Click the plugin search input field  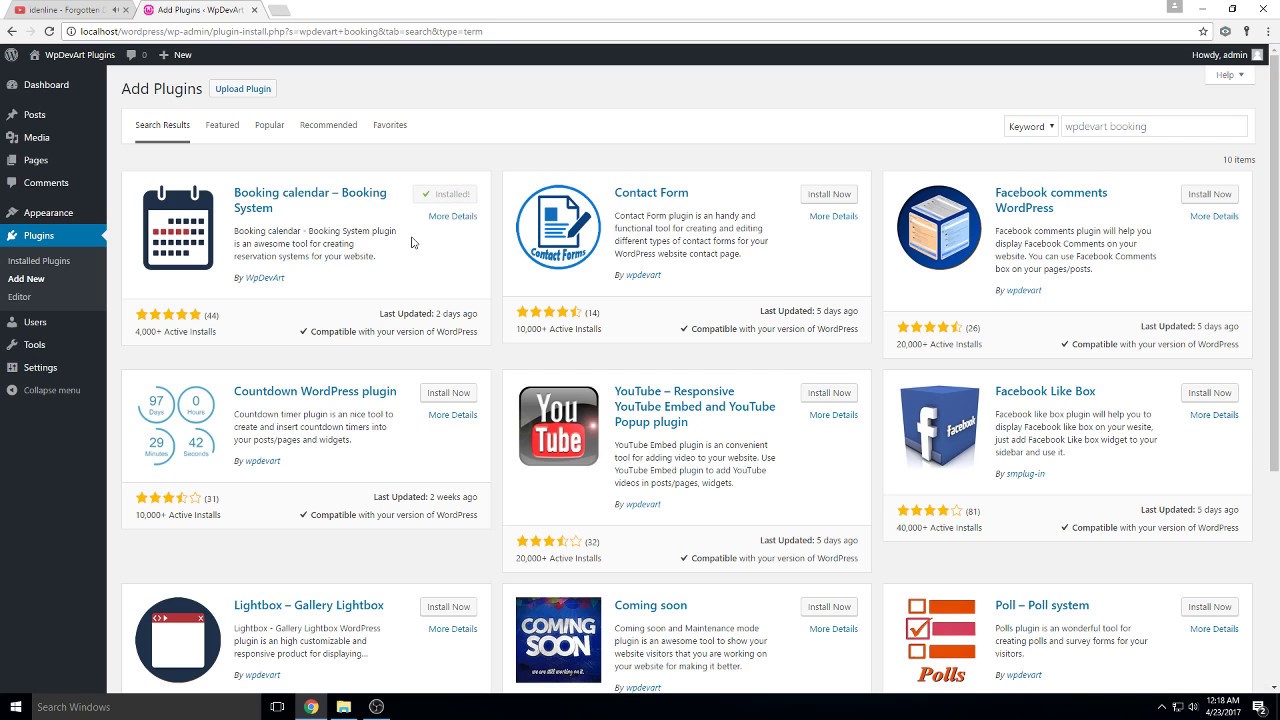[x=1153, y=126]
